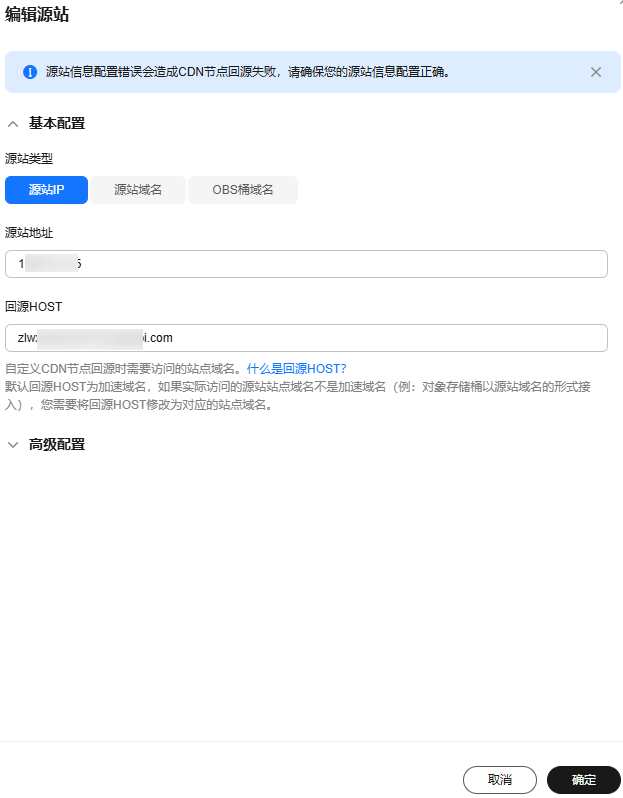This screenshot has width=623, height=798.
Task: Click the 回源HOST field label
Action: (x=34, y=307)
